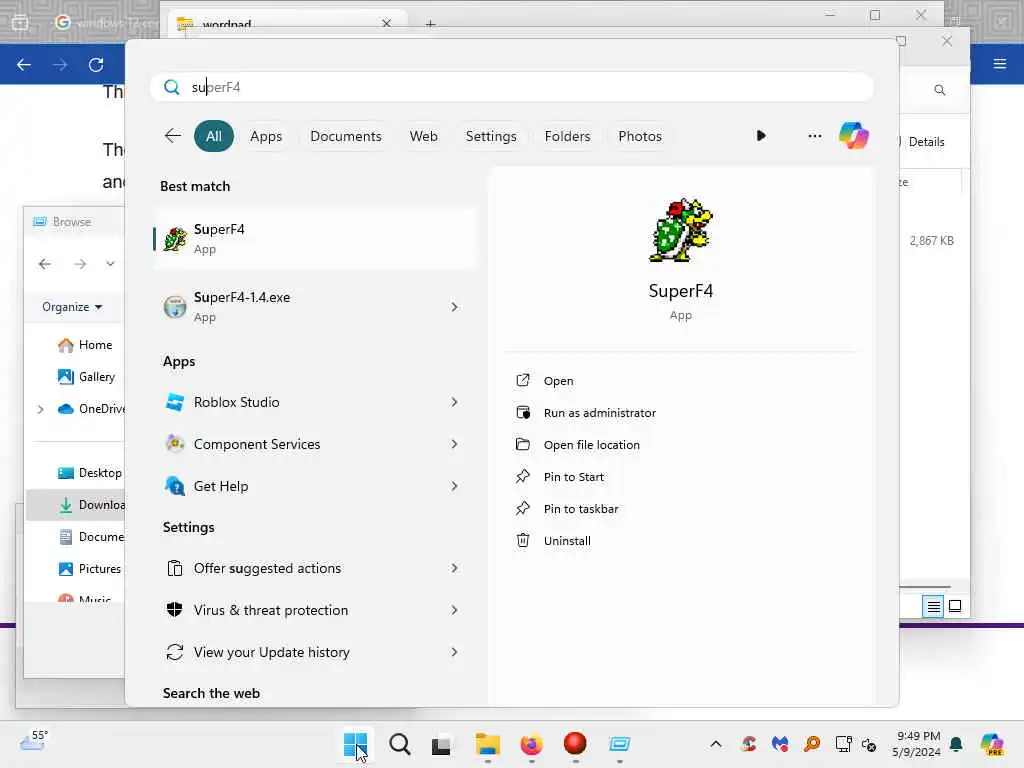
Task: Open notification bell in system tray
Action: point(956,744)
